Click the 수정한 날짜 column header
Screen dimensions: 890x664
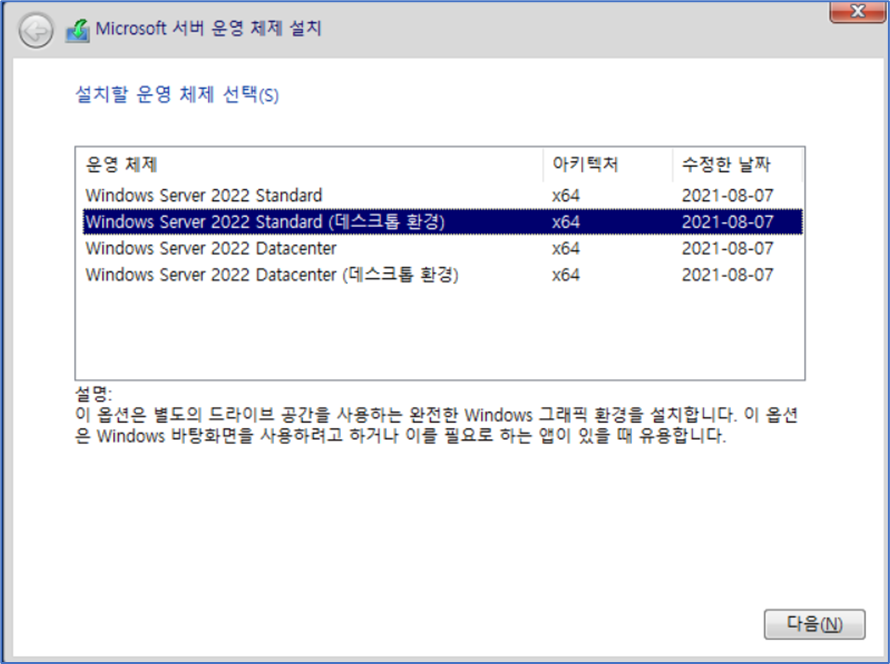(737, 165)
